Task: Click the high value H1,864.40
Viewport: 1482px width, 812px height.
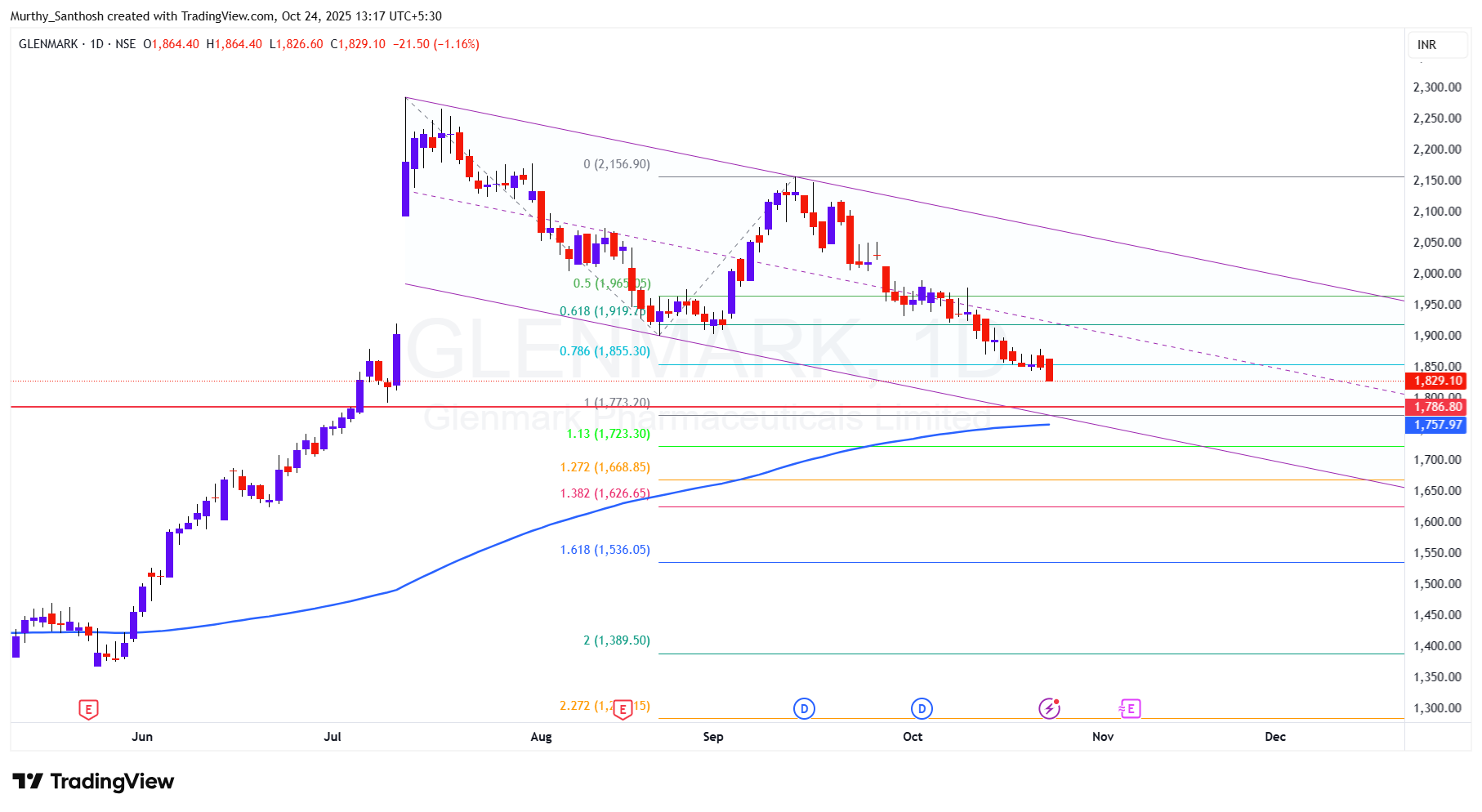Action: click(234, 44)
